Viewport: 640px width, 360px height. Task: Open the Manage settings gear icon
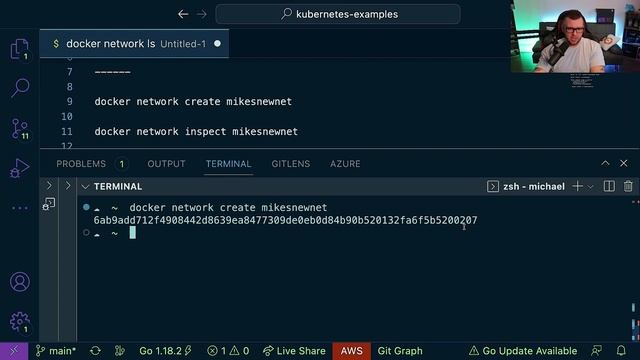pyautogui.click(x=20, y=322)
